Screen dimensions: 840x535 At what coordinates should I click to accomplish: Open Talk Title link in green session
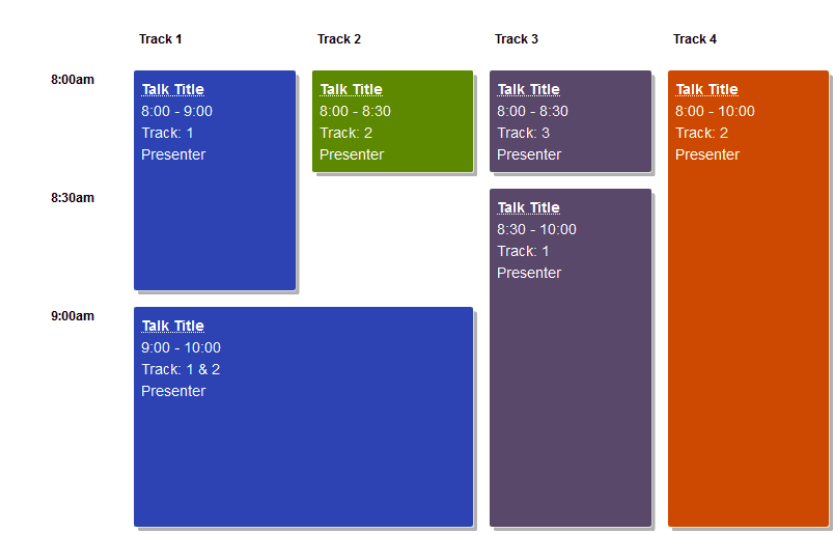(350, 90)
